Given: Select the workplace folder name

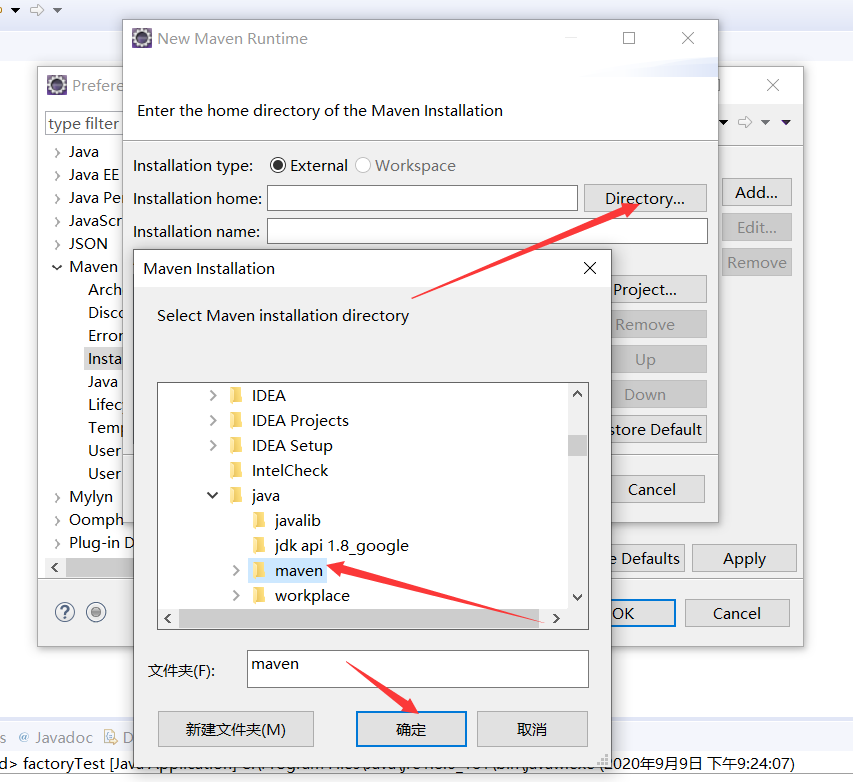Looking at the screenshot, I should click(x=312, y=596).
